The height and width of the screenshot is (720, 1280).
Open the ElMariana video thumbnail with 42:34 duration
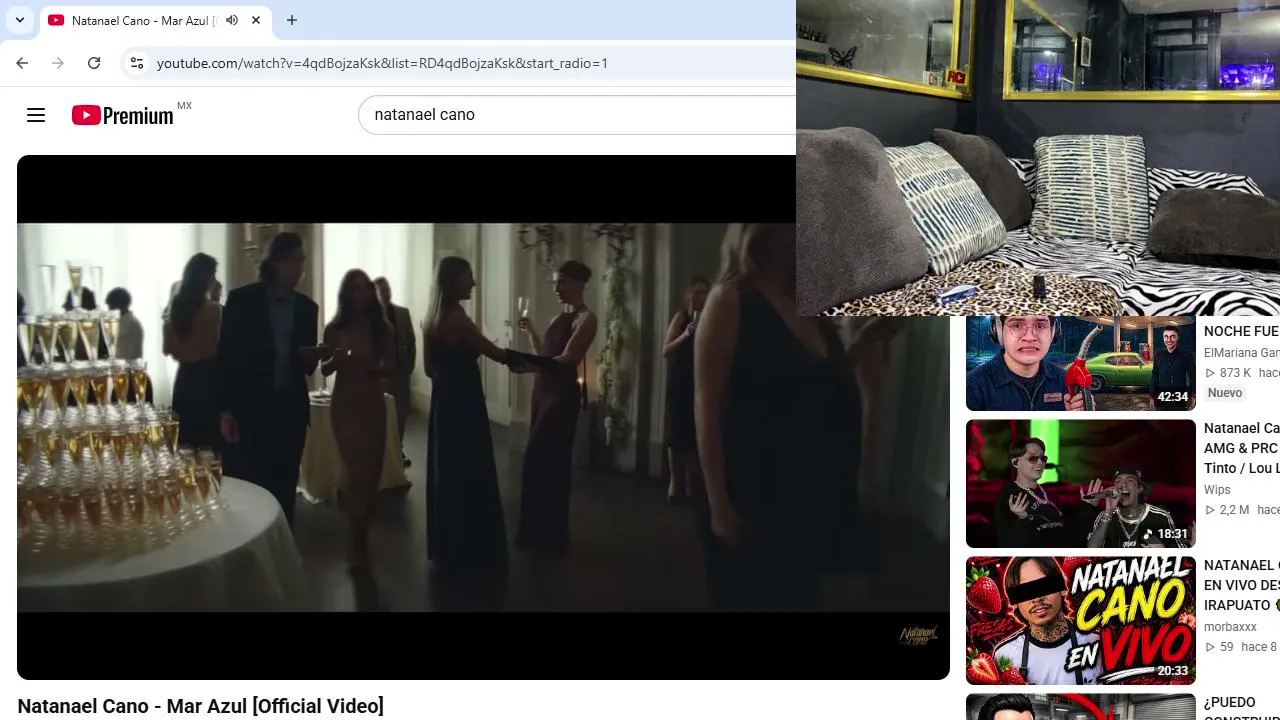coord(1081,362)
